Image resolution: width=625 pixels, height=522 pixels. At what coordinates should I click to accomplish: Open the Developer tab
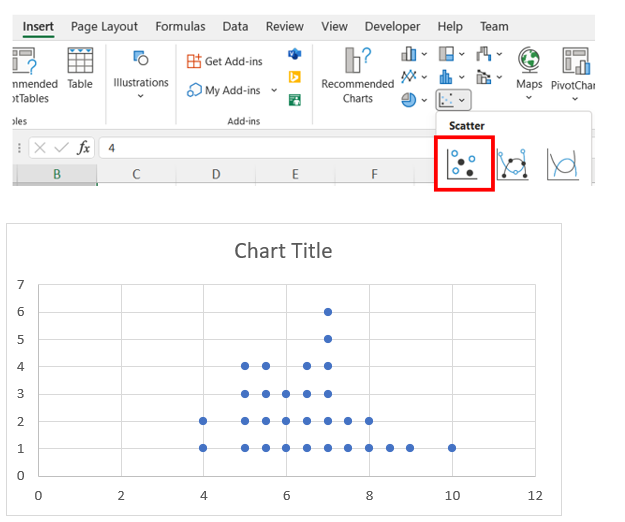(x=392, y=27)
